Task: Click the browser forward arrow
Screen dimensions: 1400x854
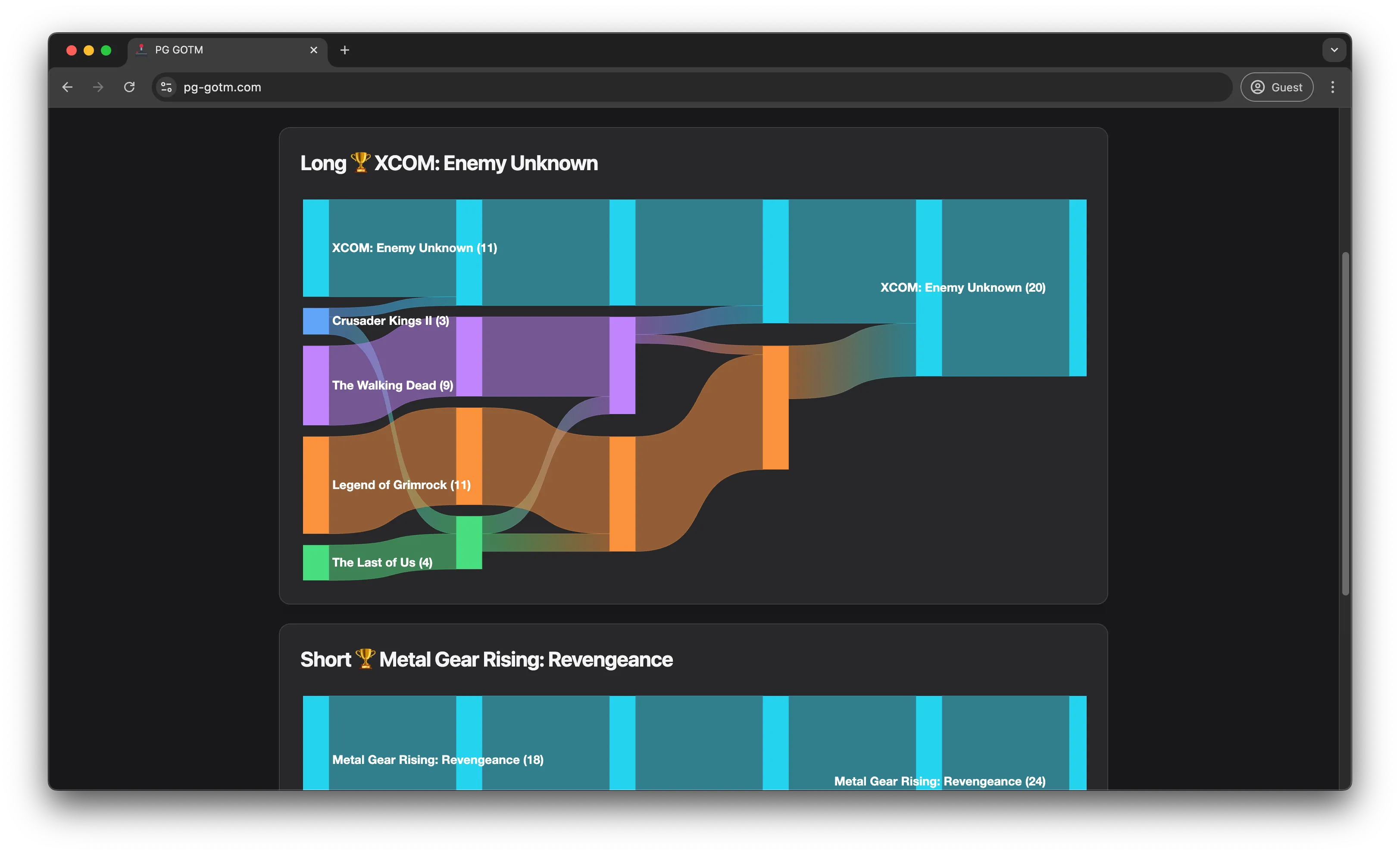Action: coord(98,87)
